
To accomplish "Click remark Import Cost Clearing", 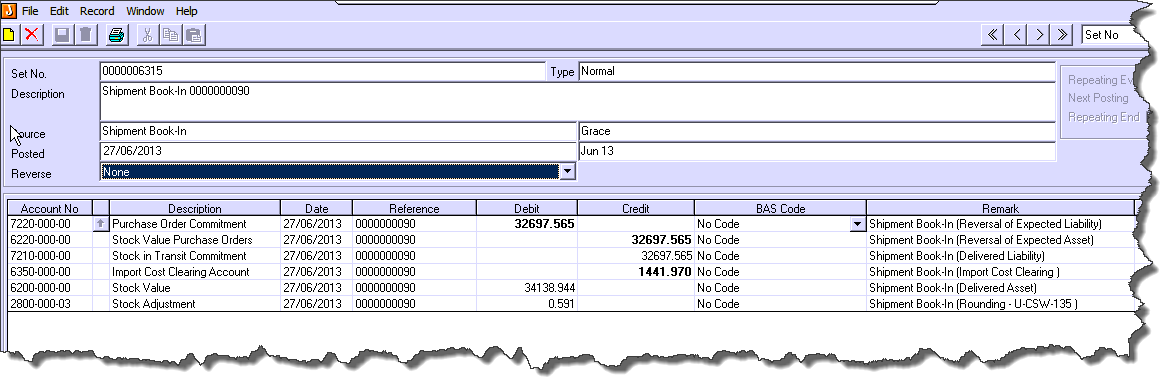I will 1000,271.
